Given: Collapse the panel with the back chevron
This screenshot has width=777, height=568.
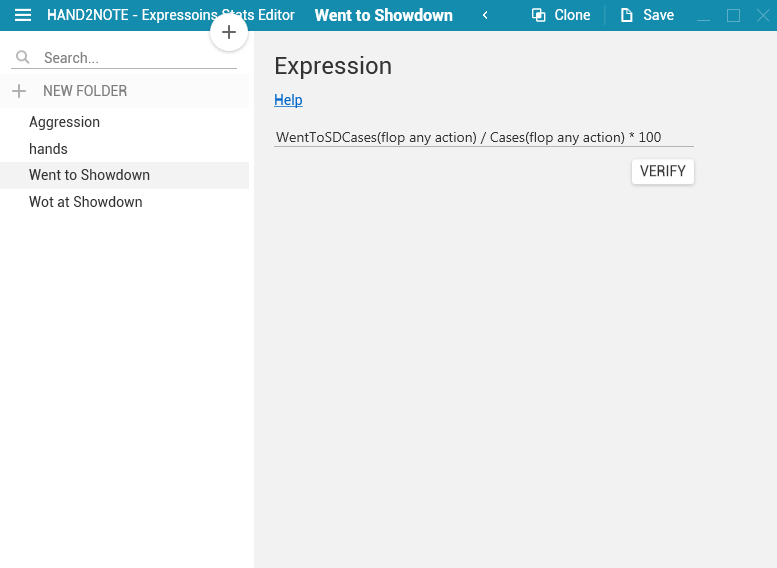Looking at the screenshot, I should pyautogui.click(x=485, y=15).
